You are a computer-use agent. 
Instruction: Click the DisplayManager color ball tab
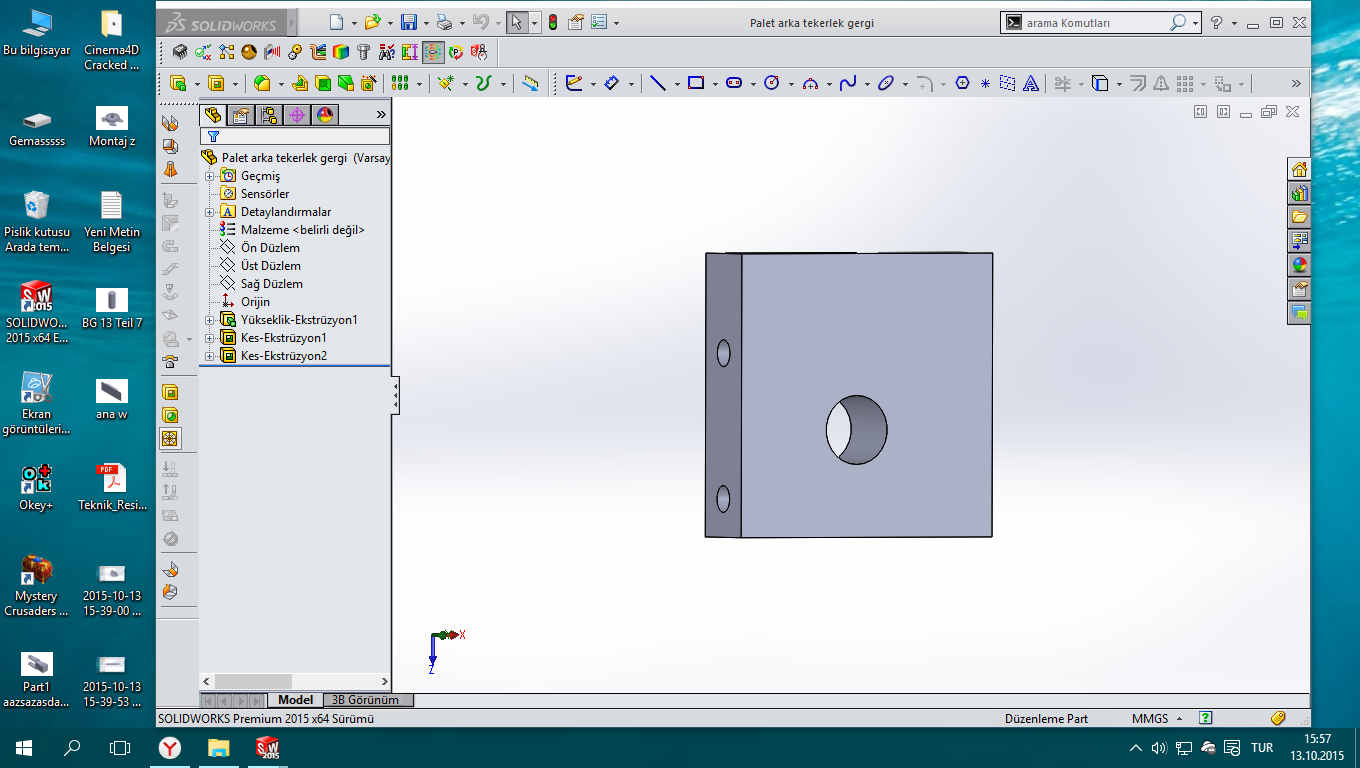point(325,115)
